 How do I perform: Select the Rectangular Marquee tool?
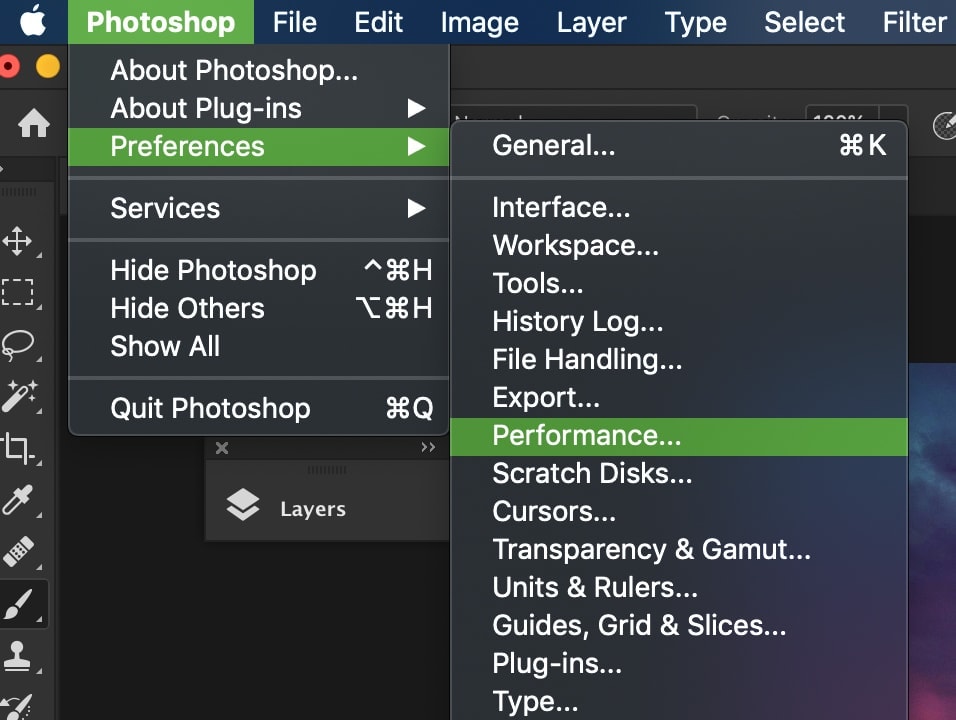(x=18, y=292)
